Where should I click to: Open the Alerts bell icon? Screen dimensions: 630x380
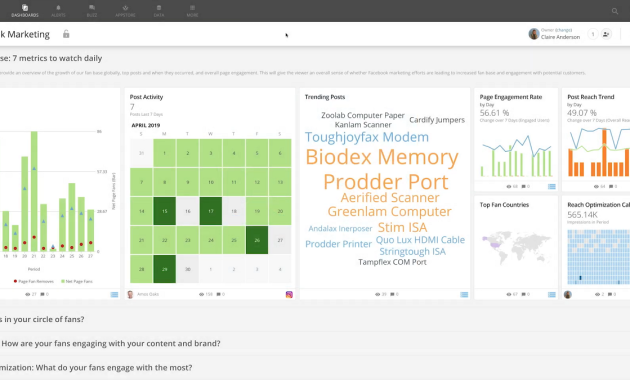pyautogui.click(x=58, y=10)
